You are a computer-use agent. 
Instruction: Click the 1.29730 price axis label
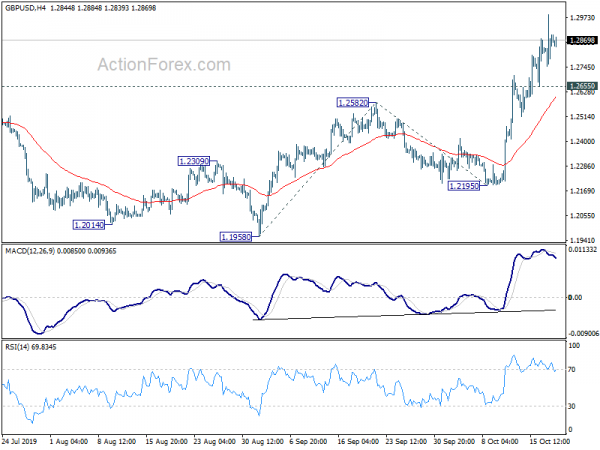click(x=582, y=18)
